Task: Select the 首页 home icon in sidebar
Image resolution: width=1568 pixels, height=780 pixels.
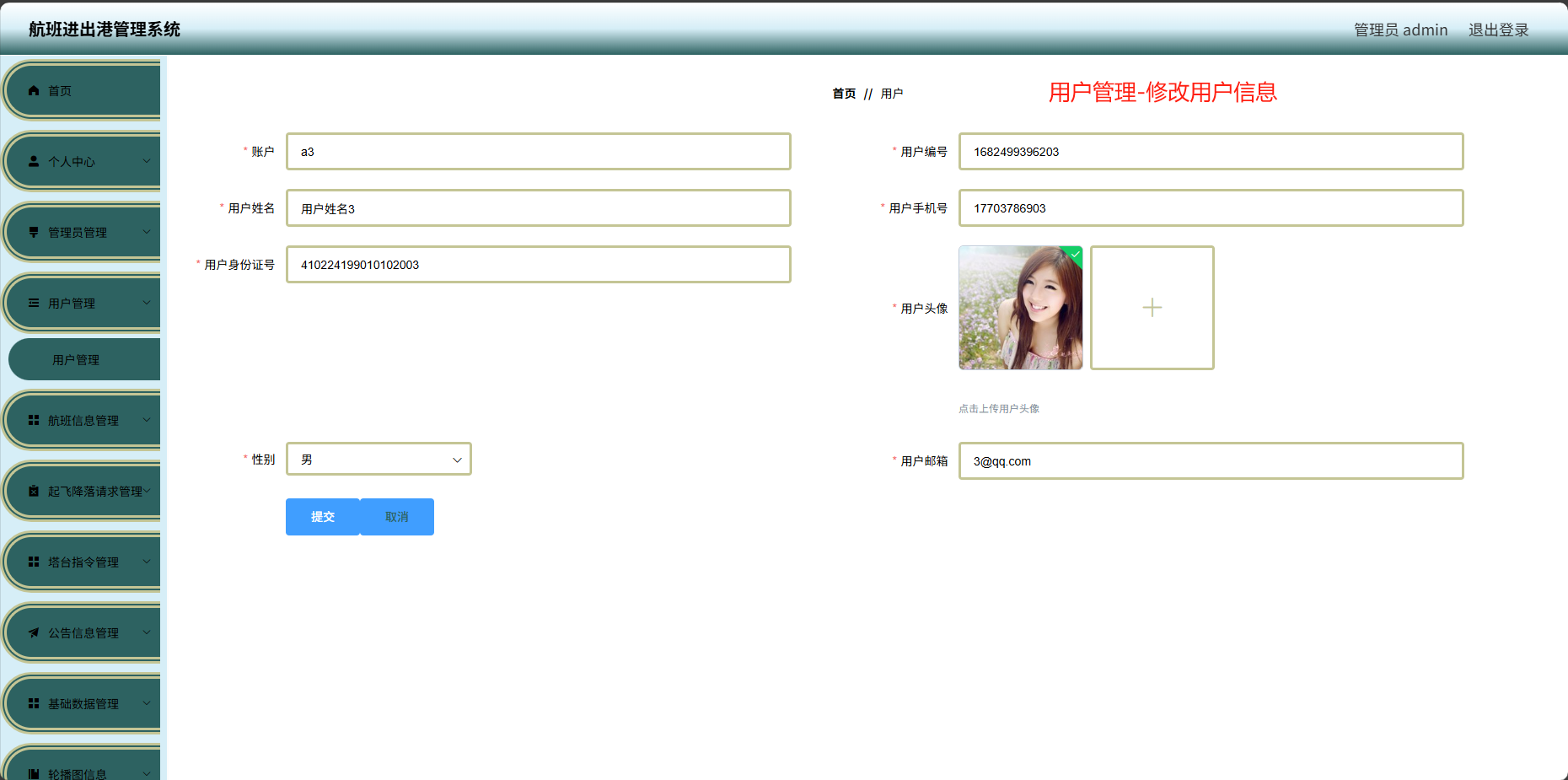Action: (x=35, y=90)
